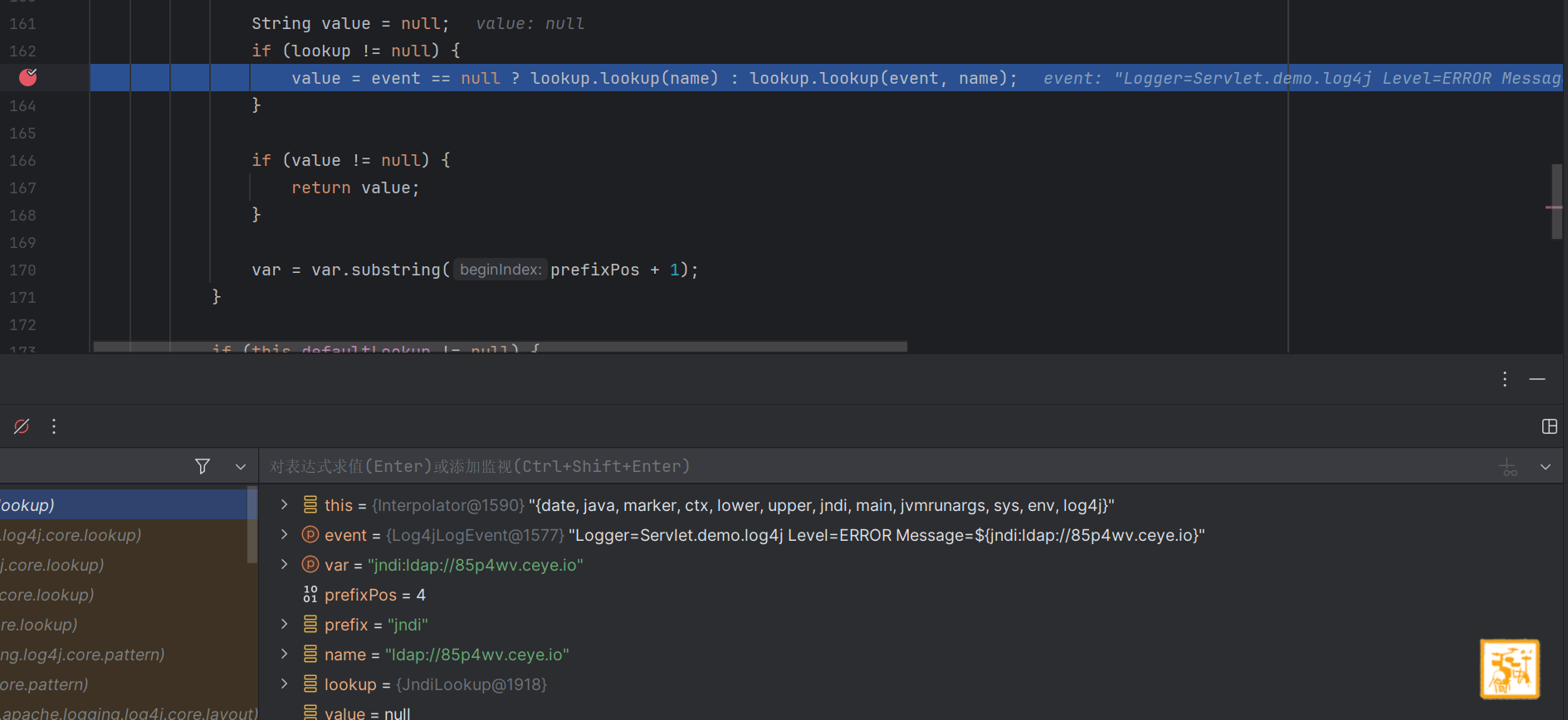Click the beginIndex parameter hint on line 170
1568x720 pixels.
501,270
